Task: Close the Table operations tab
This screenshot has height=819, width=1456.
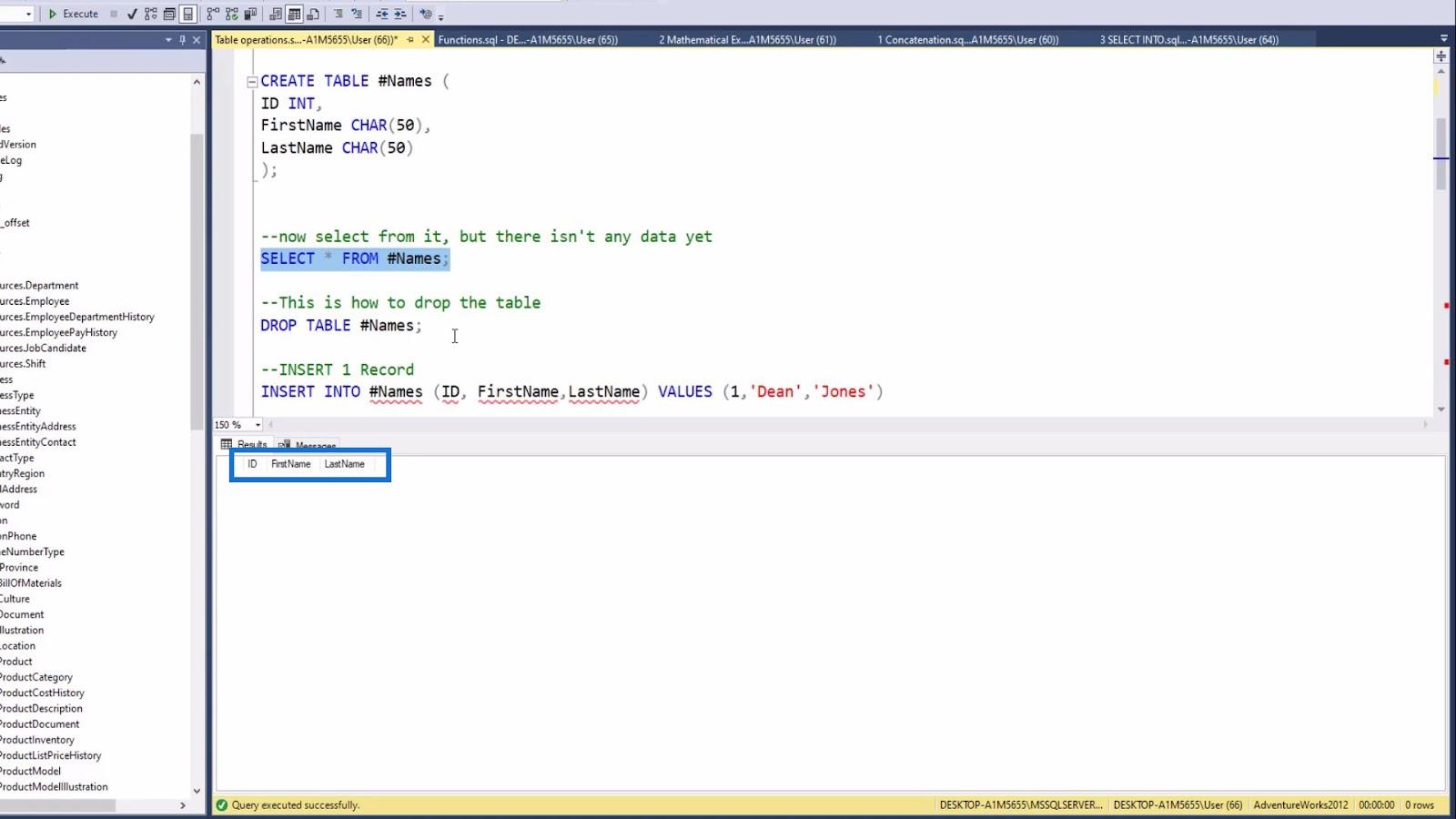Action: tap(425, 40)
